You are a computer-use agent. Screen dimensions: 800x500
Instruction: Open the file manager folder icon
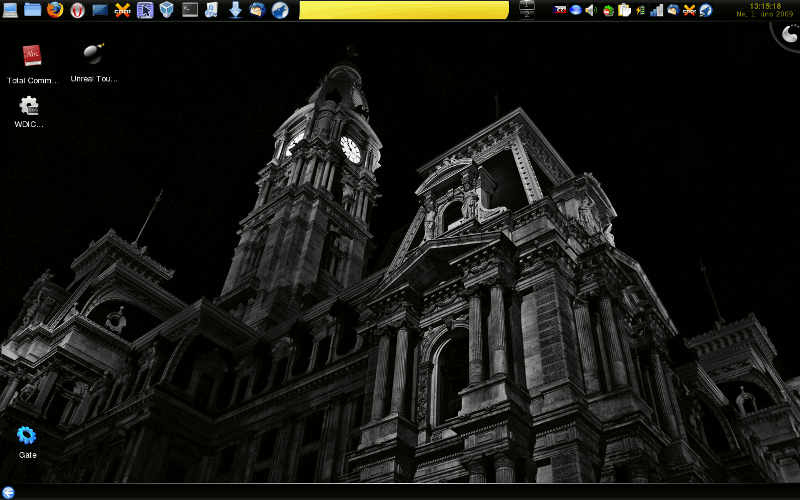[x=32, y=10]
